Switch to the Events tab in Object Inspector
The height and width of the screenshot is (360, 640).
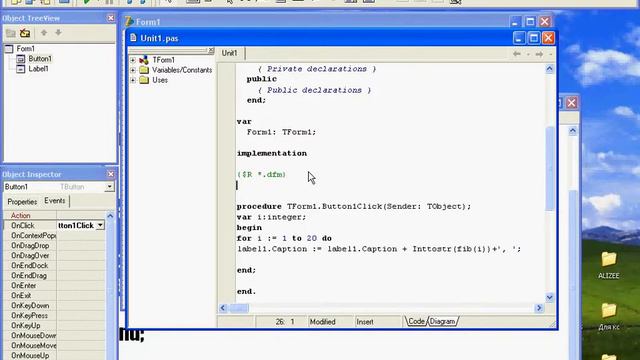55,201
